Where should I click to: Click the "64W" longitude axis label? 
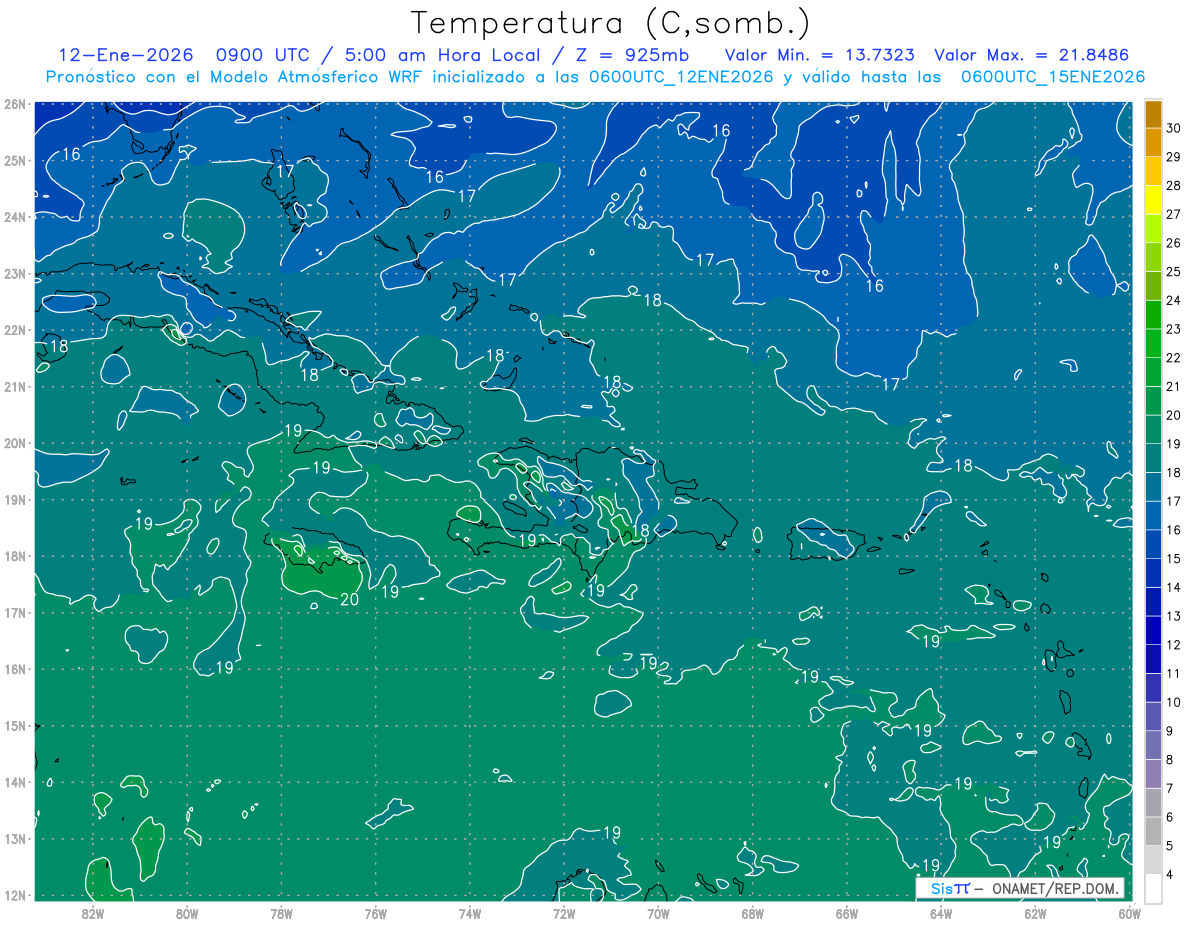pyautogui.click(x=941, y=912)
